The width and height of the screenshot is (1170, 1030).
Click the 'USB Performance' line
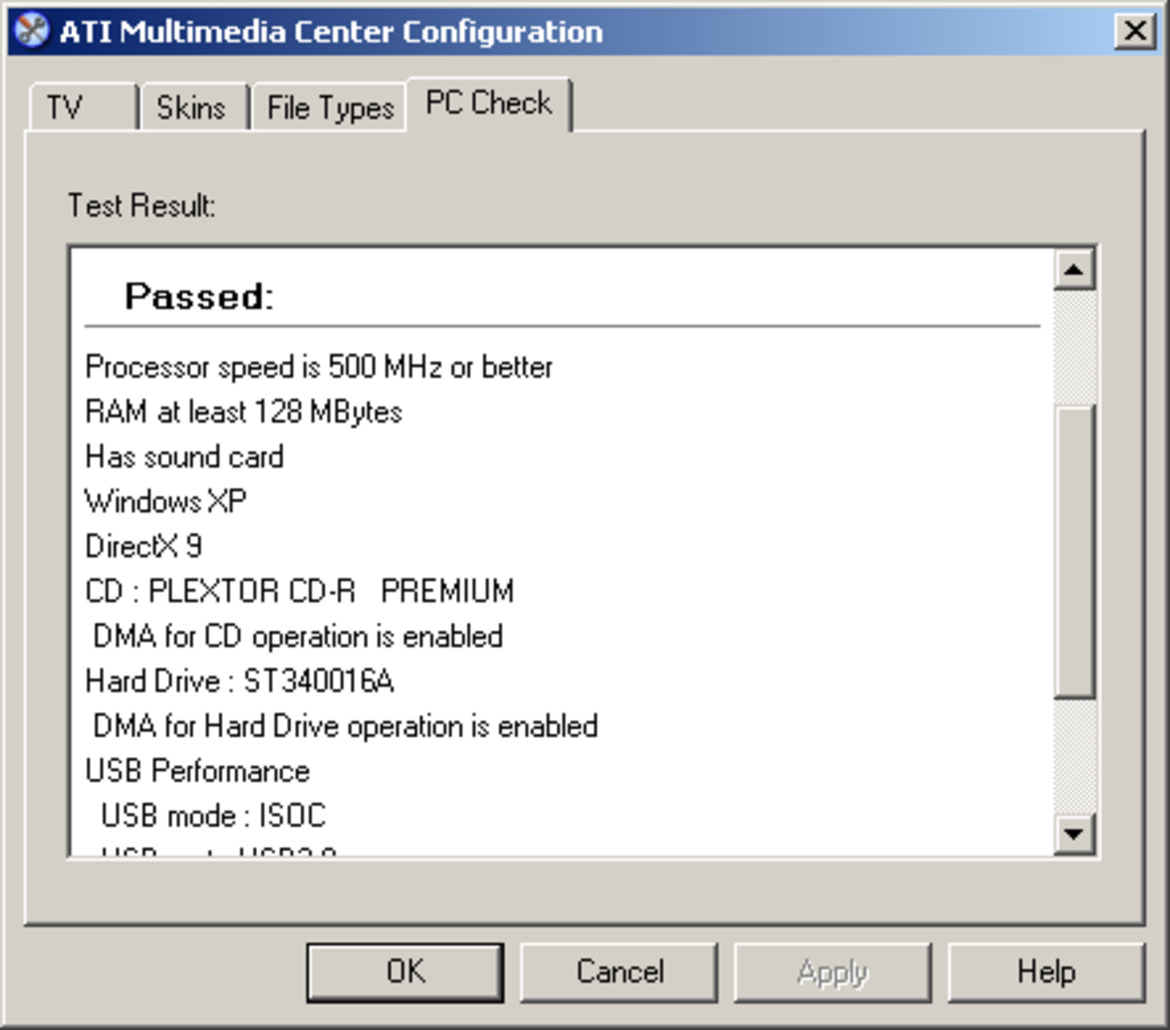tap(197, 771)
